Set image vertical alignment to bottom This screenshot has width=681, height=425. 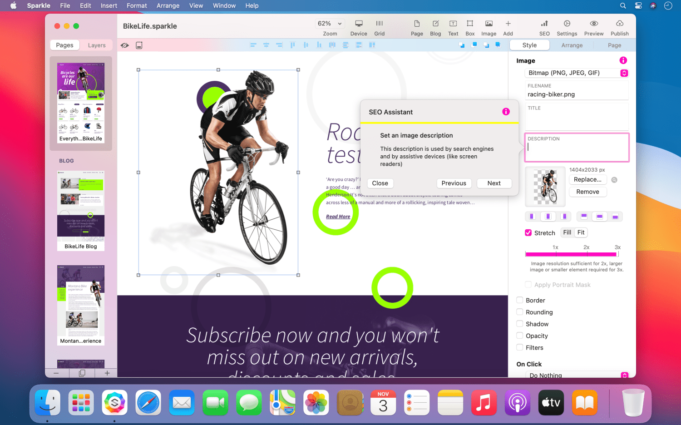coord(615,216)
